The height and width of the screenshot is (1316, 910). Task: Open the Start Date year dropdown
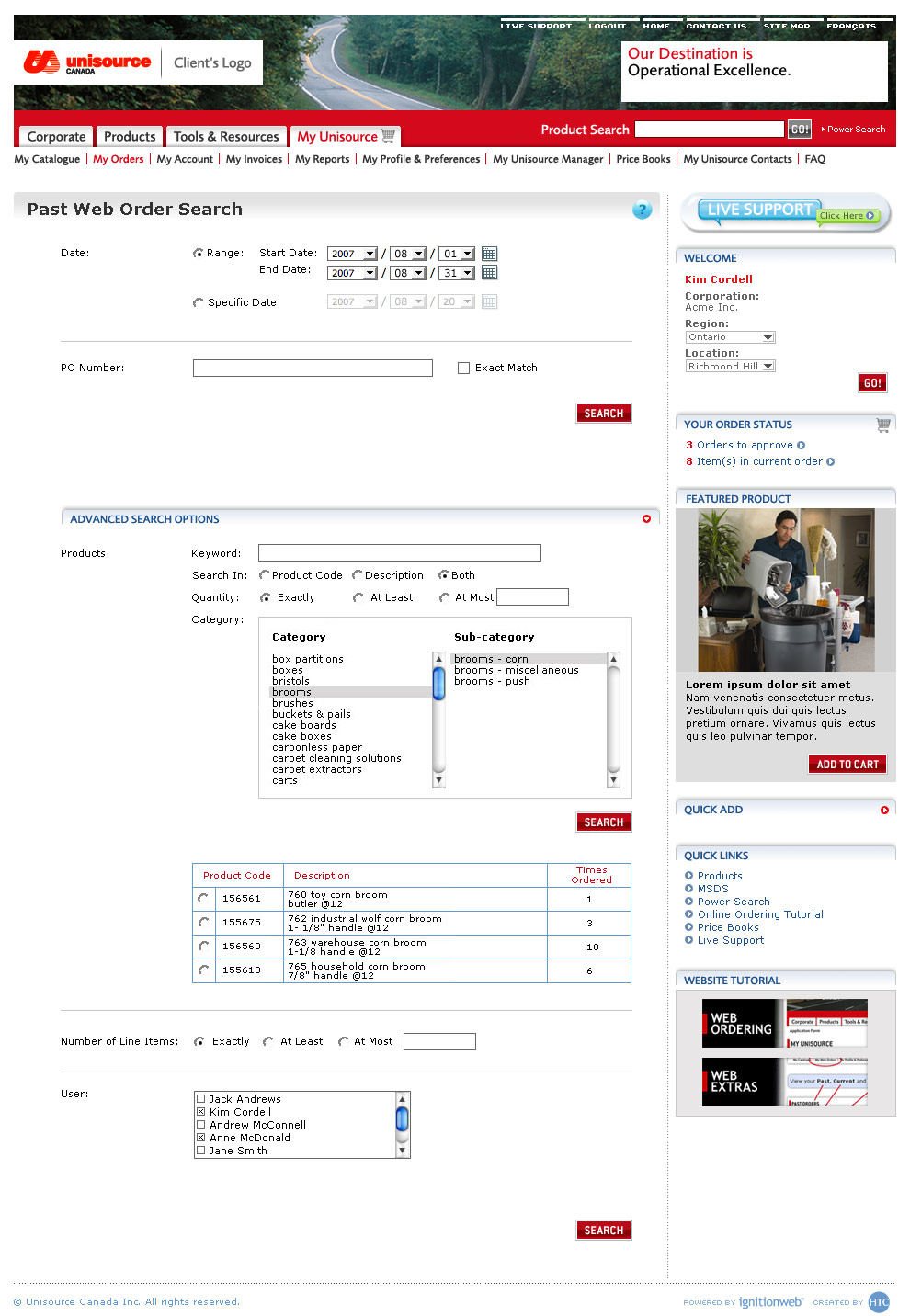coord(352,254)
